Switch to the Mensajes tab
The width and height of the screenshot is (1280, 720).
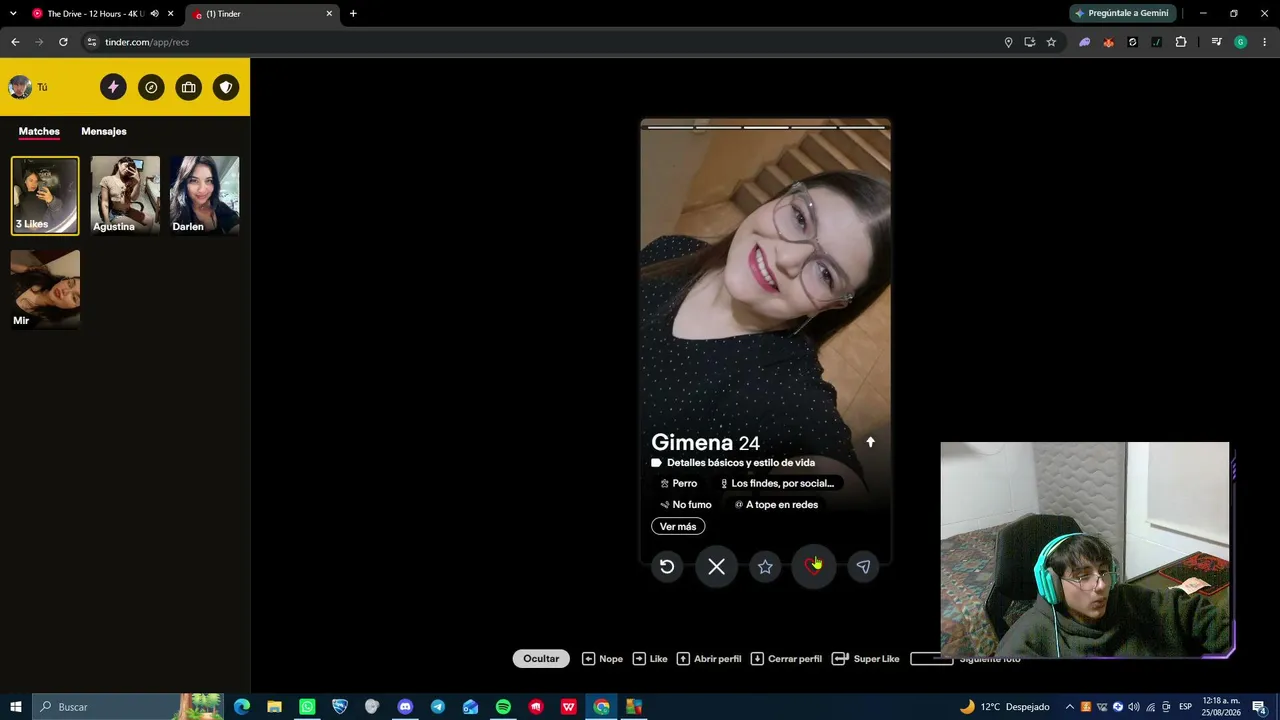click(x=104, y=131)
